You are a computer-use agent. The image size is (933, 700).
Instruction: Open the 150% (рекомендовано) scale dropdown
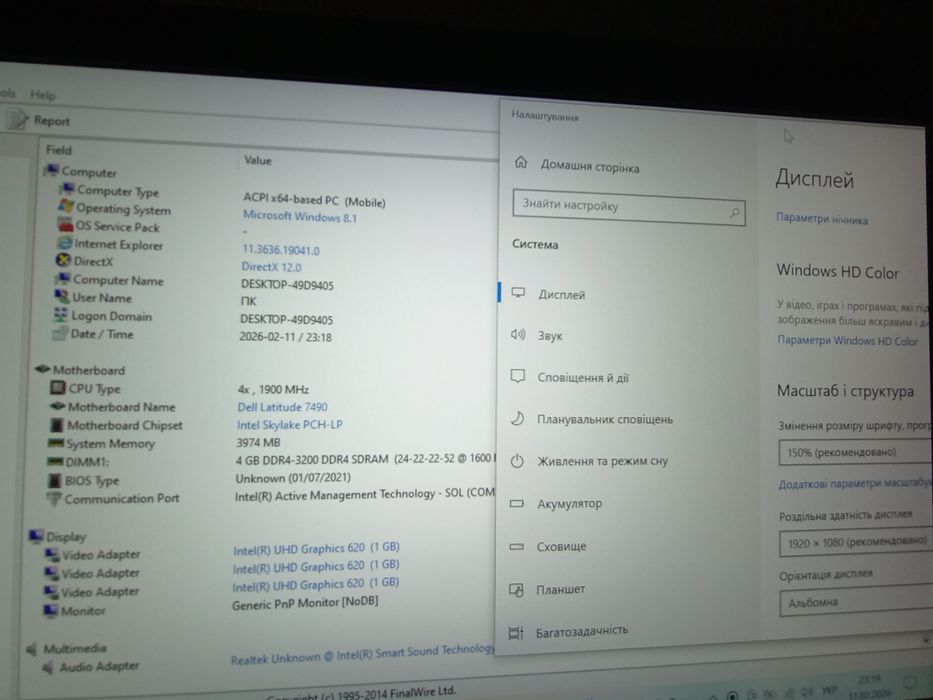pyautogui.click(x=855, y=452)
